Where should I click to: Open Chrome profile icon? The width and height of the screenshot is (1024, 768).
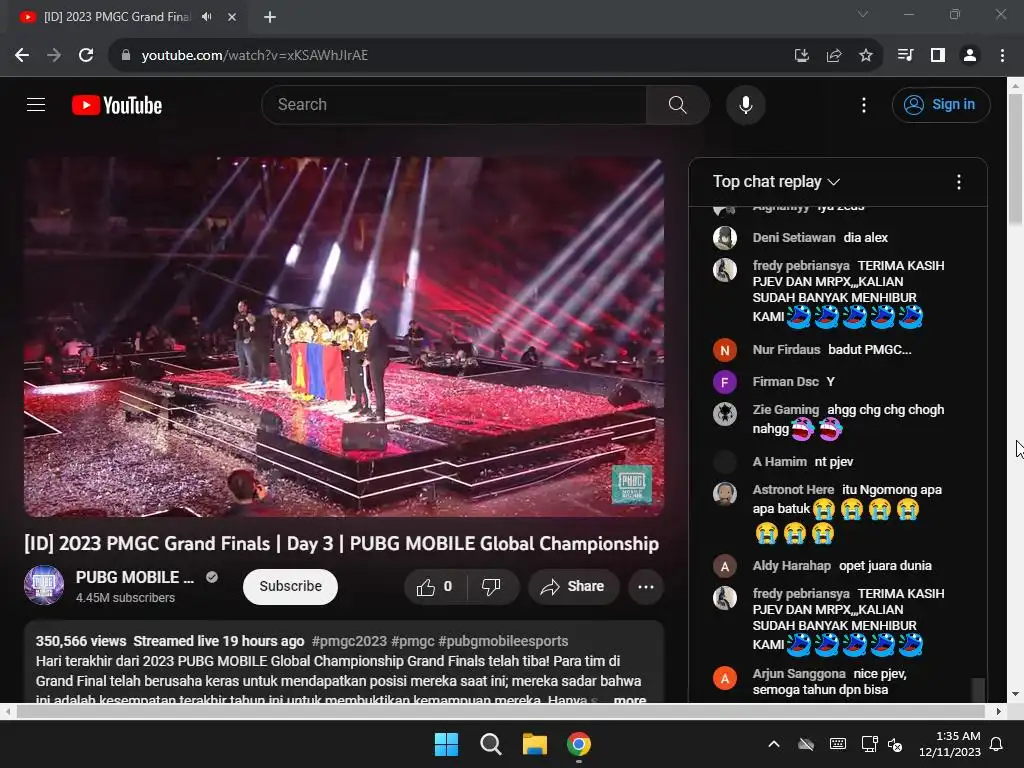click(970, 56)
